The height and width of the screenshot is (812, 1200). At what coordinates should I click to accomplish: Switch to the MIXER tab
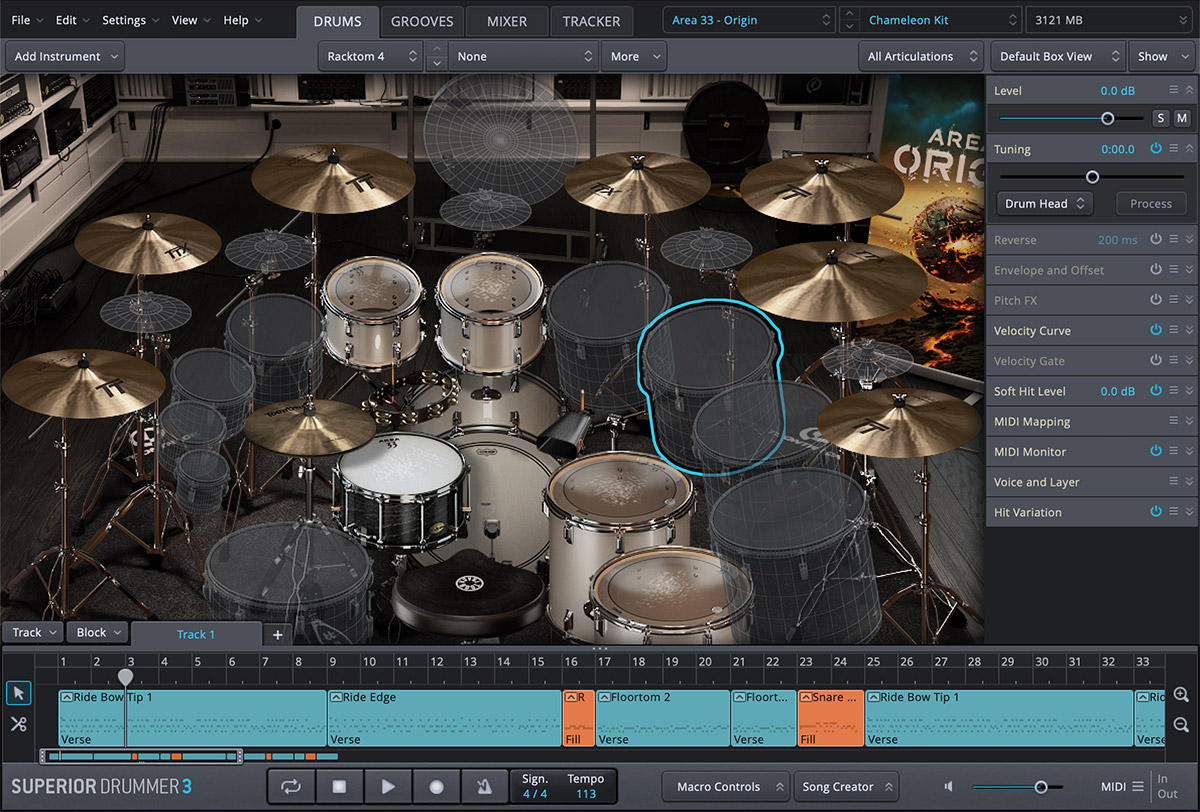pyautogui.click(x=507, y=21)
